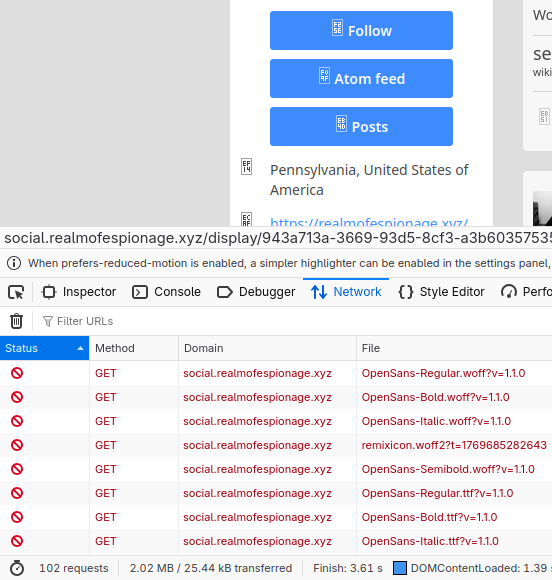Sort by the Status column header
This screenshot has width=552, height=580.
(x=44, y=348)
